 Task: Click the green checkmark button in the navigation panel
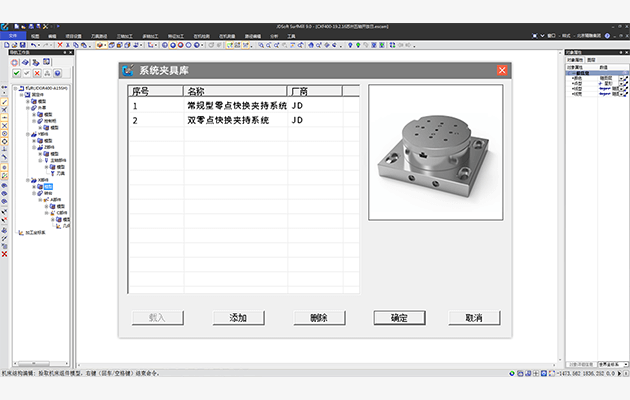point(16,73)
